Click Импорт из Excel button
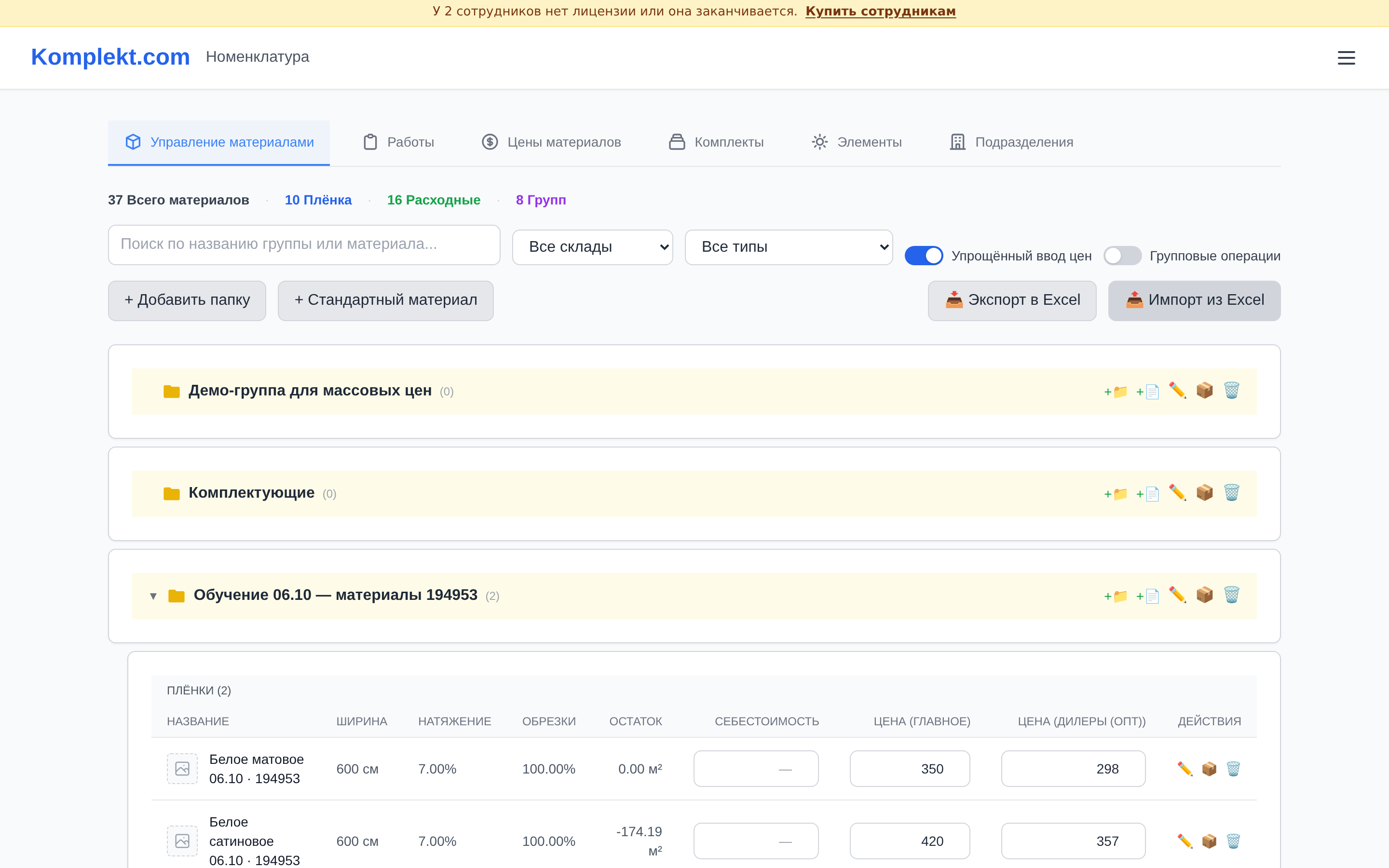Viewport: 1389px width, 868px height. tap(1194, 300)
